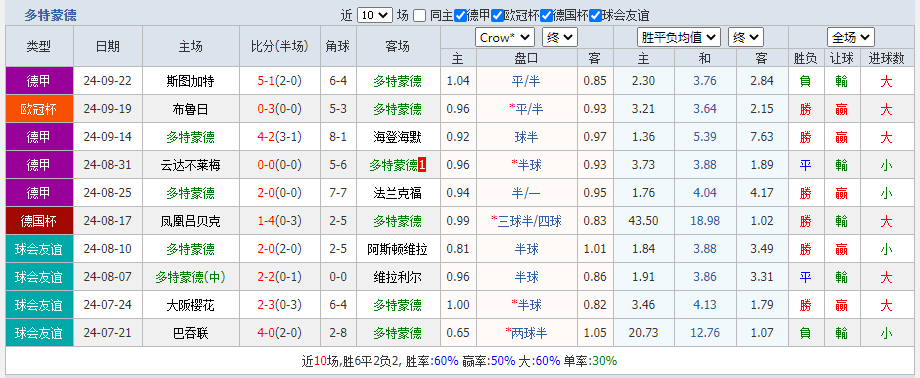The image size is (920, 378).
Task: Click the 类型 column header
Action: [x=39, y=46]
